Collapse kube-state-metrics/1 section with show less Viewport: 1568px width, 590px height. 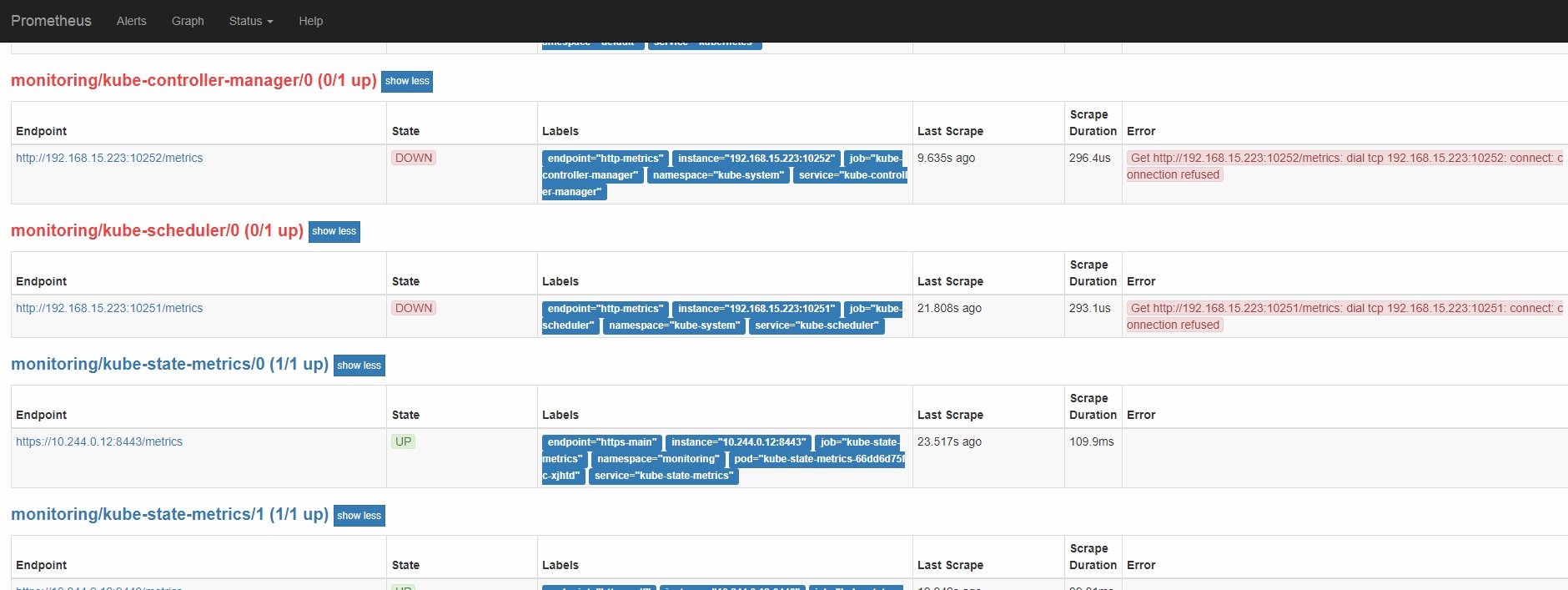[x=359, y=516]
